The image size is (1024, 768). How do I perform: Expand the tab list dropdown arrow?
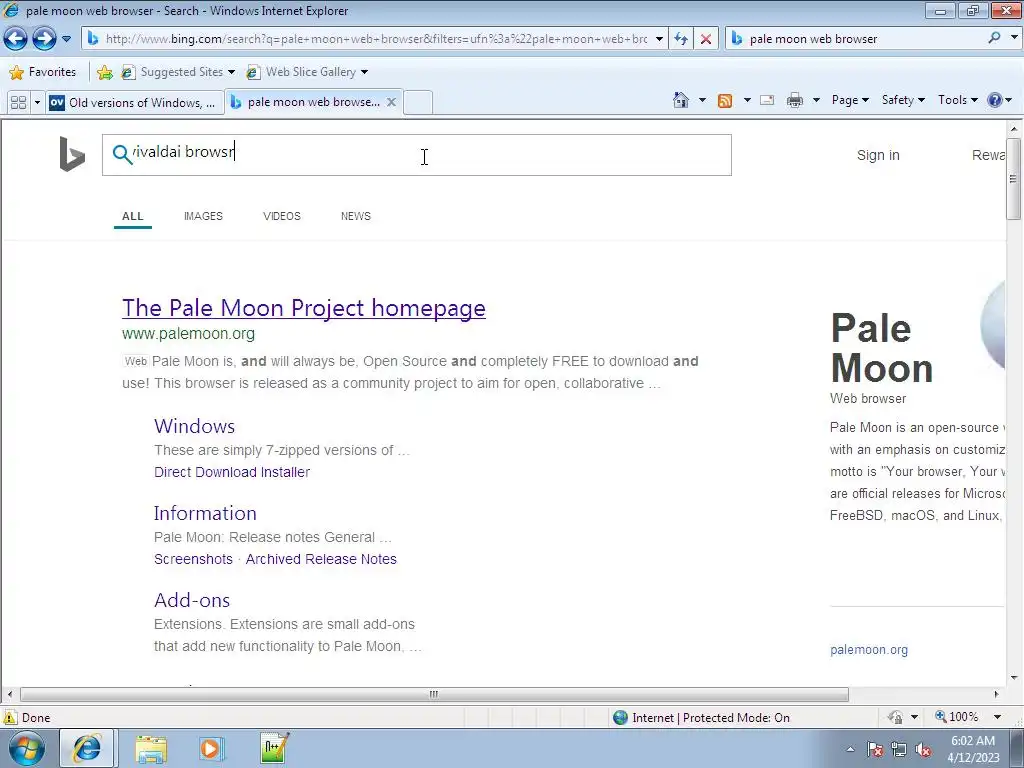37,103
